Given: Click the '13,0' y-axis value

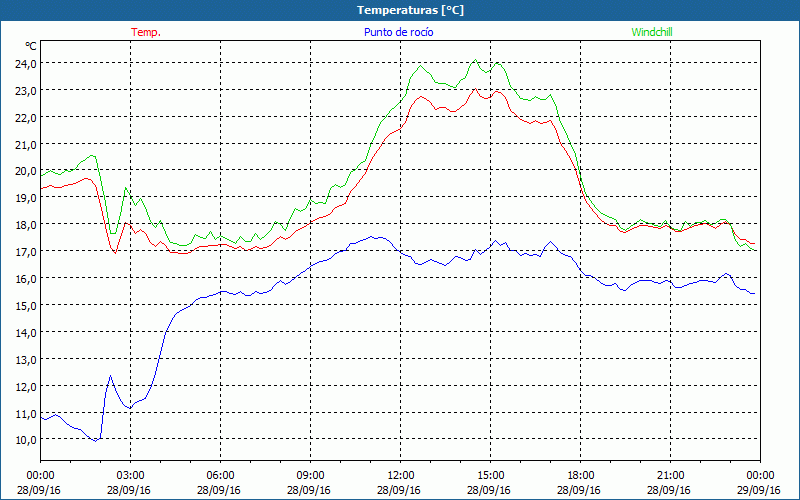Looking at the screenshot, I should click(x=26, y=360).
